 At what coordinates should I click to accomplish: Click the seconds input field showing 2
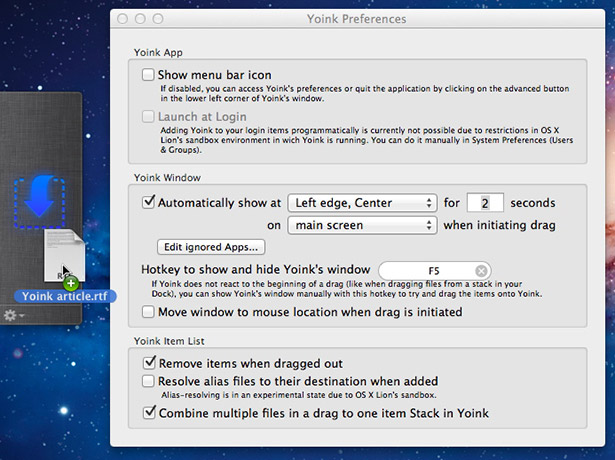coord(485,203)
